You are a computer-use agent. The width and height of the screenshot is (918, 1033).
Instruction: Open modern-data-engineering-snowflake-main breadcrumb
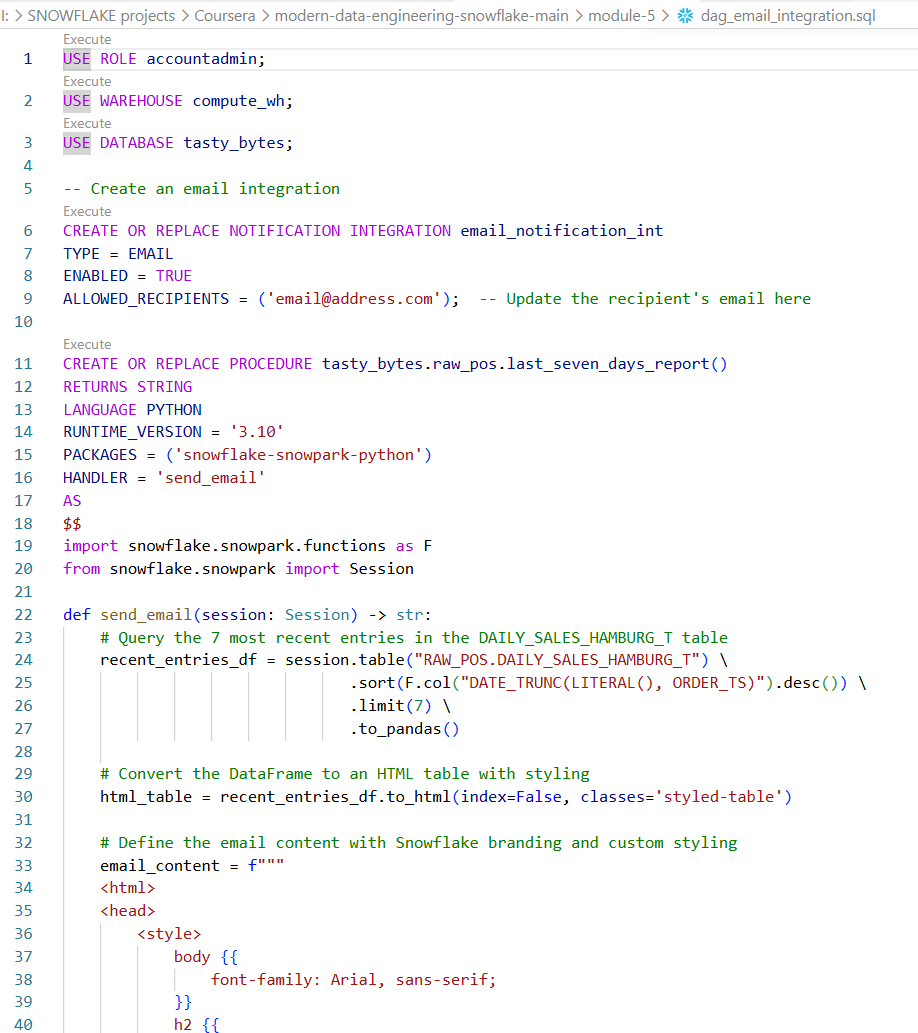[421, 15]
